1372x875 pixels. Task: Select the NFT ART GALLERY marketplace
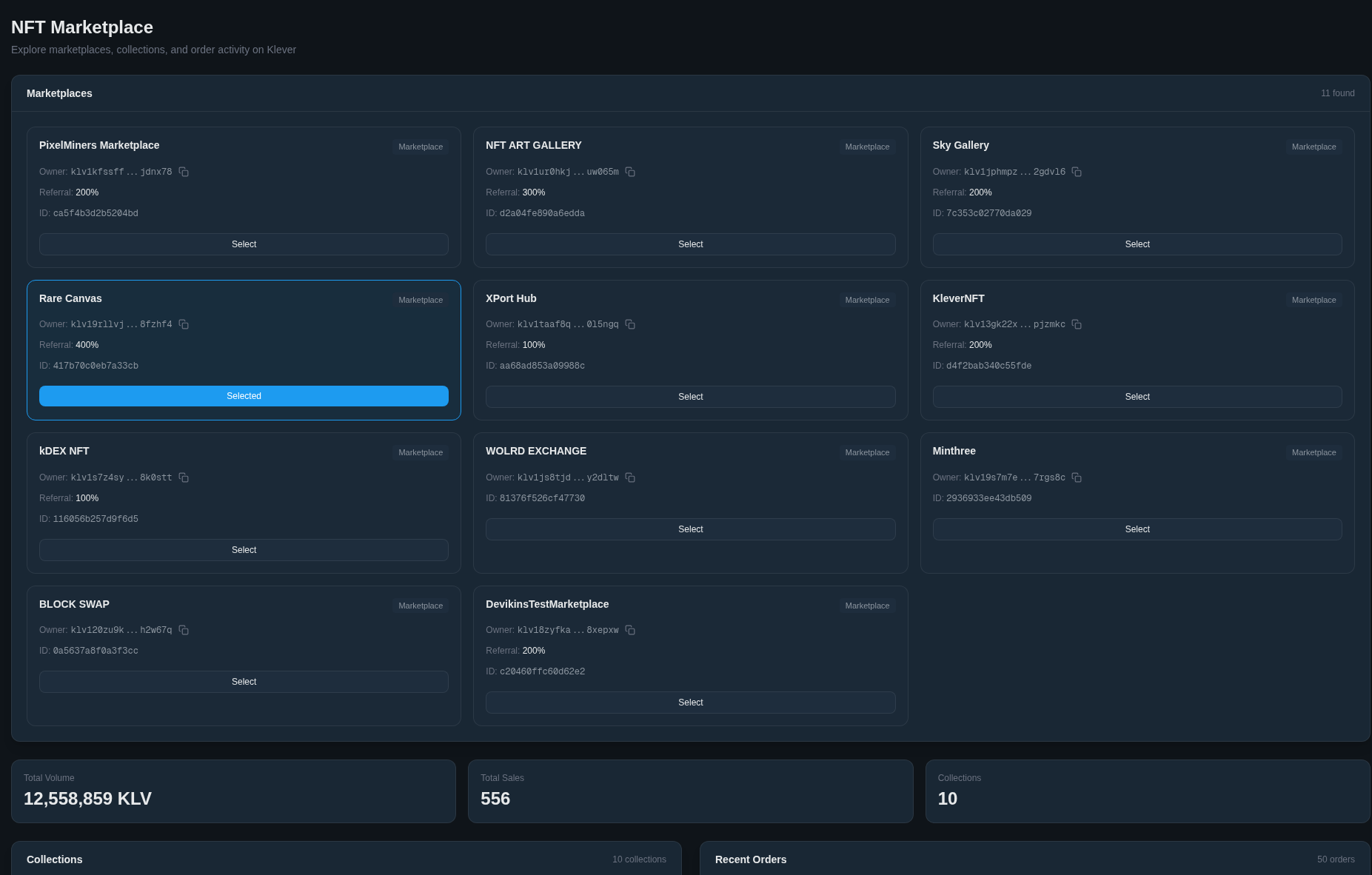click(690, 244)
